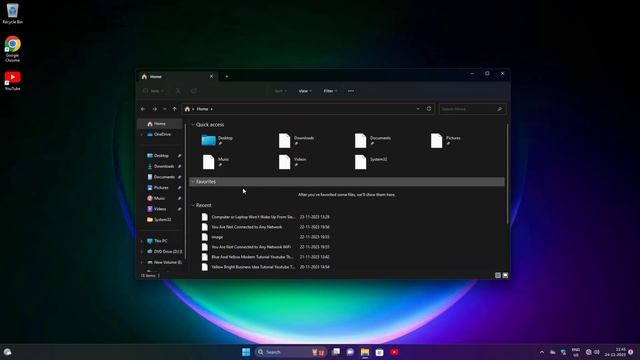Open the Sort dropdown menu

point(280,91)
